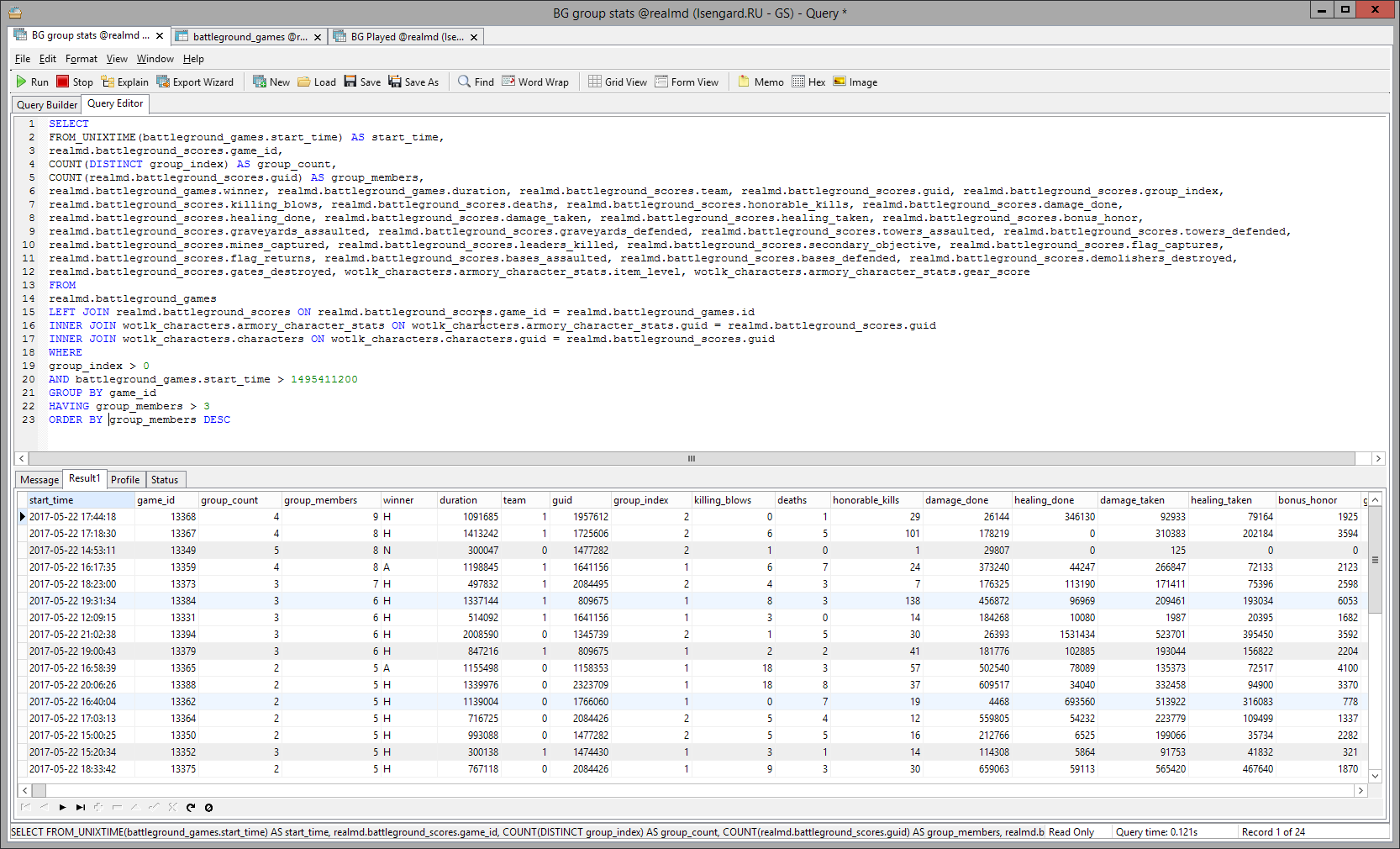Click the duration cell 2008590
Image resolution: width=1400 pixels, height=849 pixels.
[469, 635]
